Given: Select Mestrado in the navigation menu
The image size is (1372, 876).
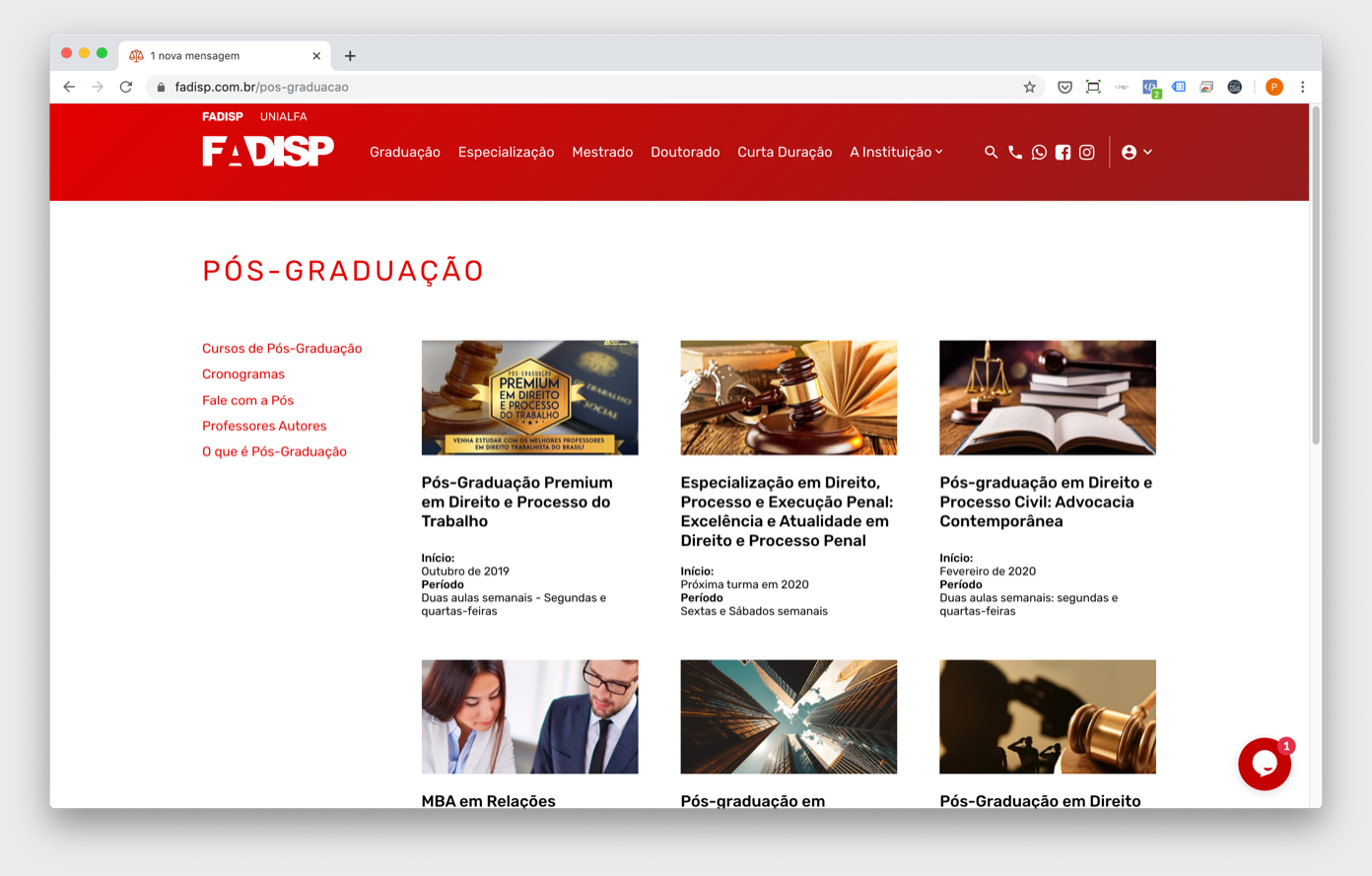Looking at the screenshot, I should click(602, 152).
